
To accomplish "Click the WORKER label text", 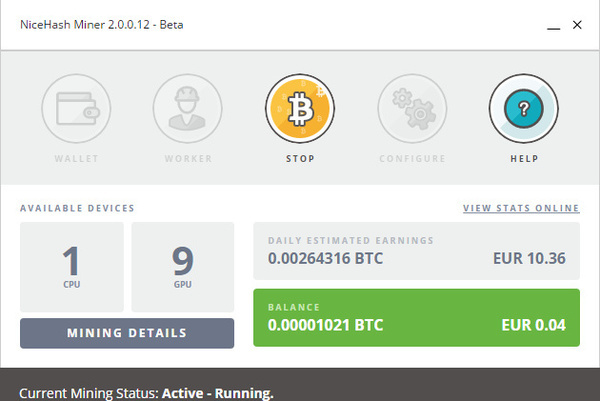I will point(188,158).
